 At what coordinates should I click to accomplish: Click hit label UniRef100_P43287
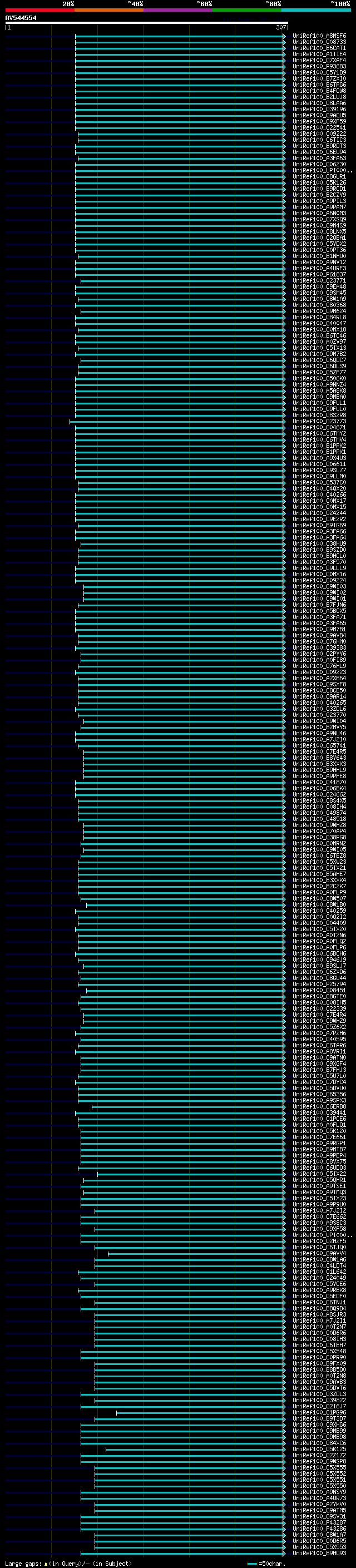coord(319,1524)
